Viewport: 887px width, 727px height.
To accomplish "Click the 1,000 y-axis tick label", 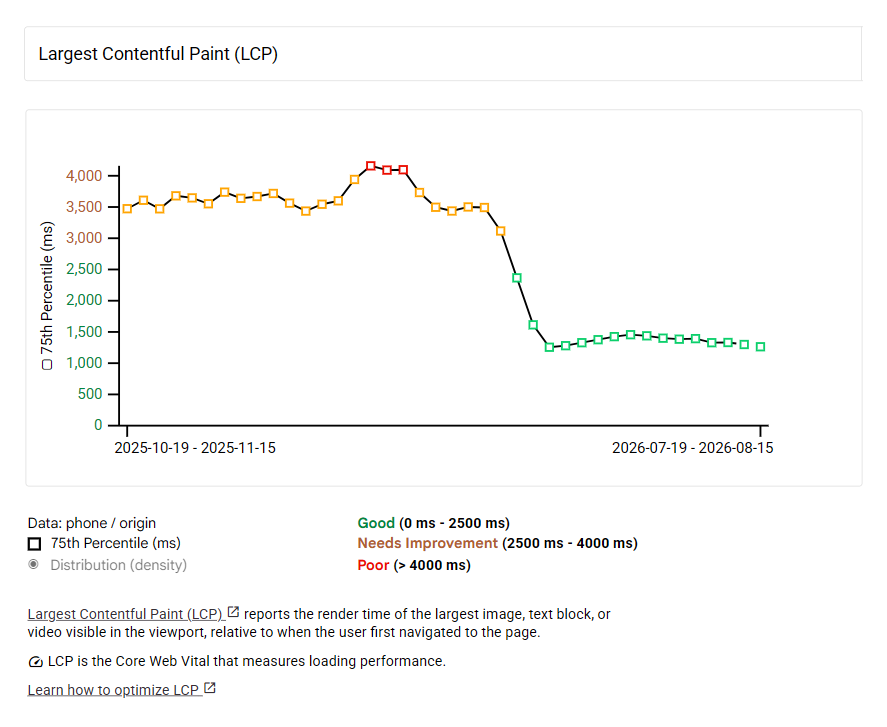I will point(84,363).
